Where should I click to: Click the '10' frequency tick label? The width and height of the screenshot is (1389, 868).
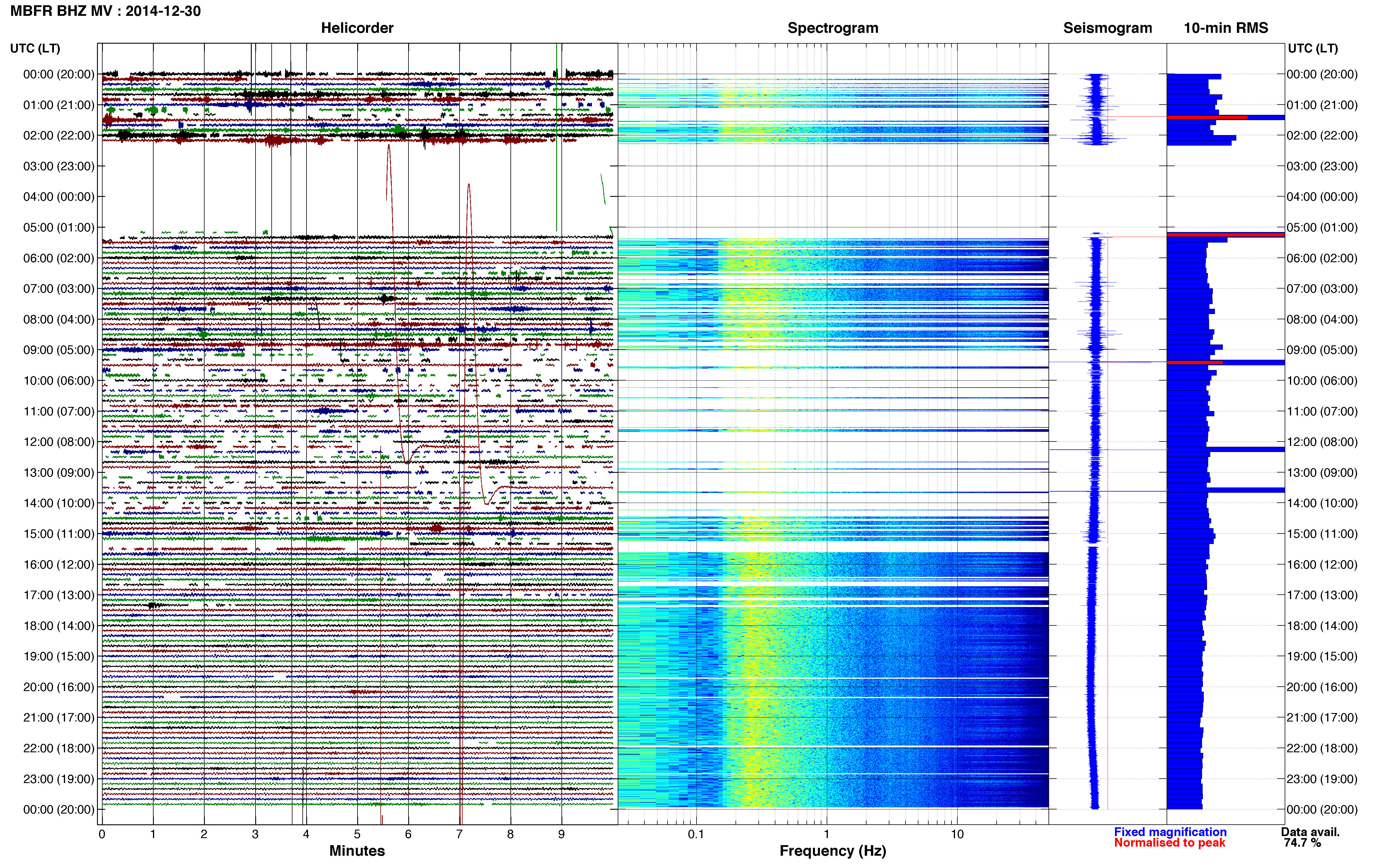(x=957, y=834)
